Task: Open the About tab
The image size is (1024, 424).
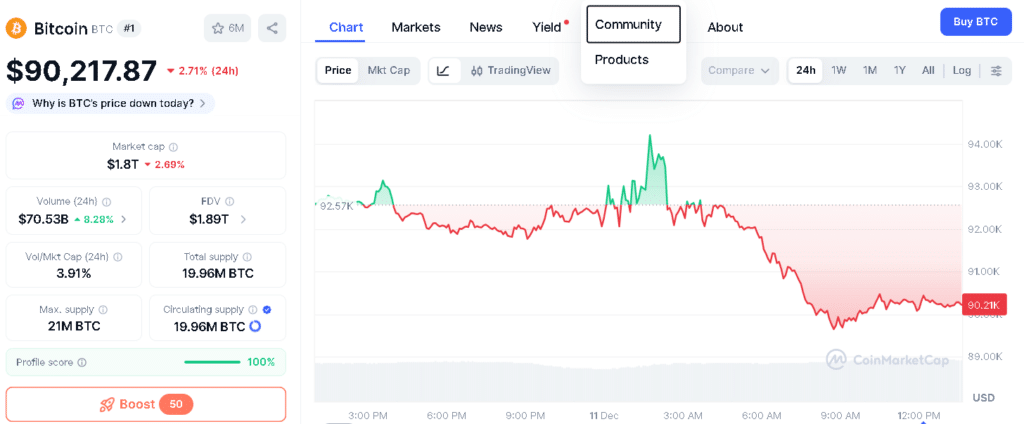Action: click(725, 27)
